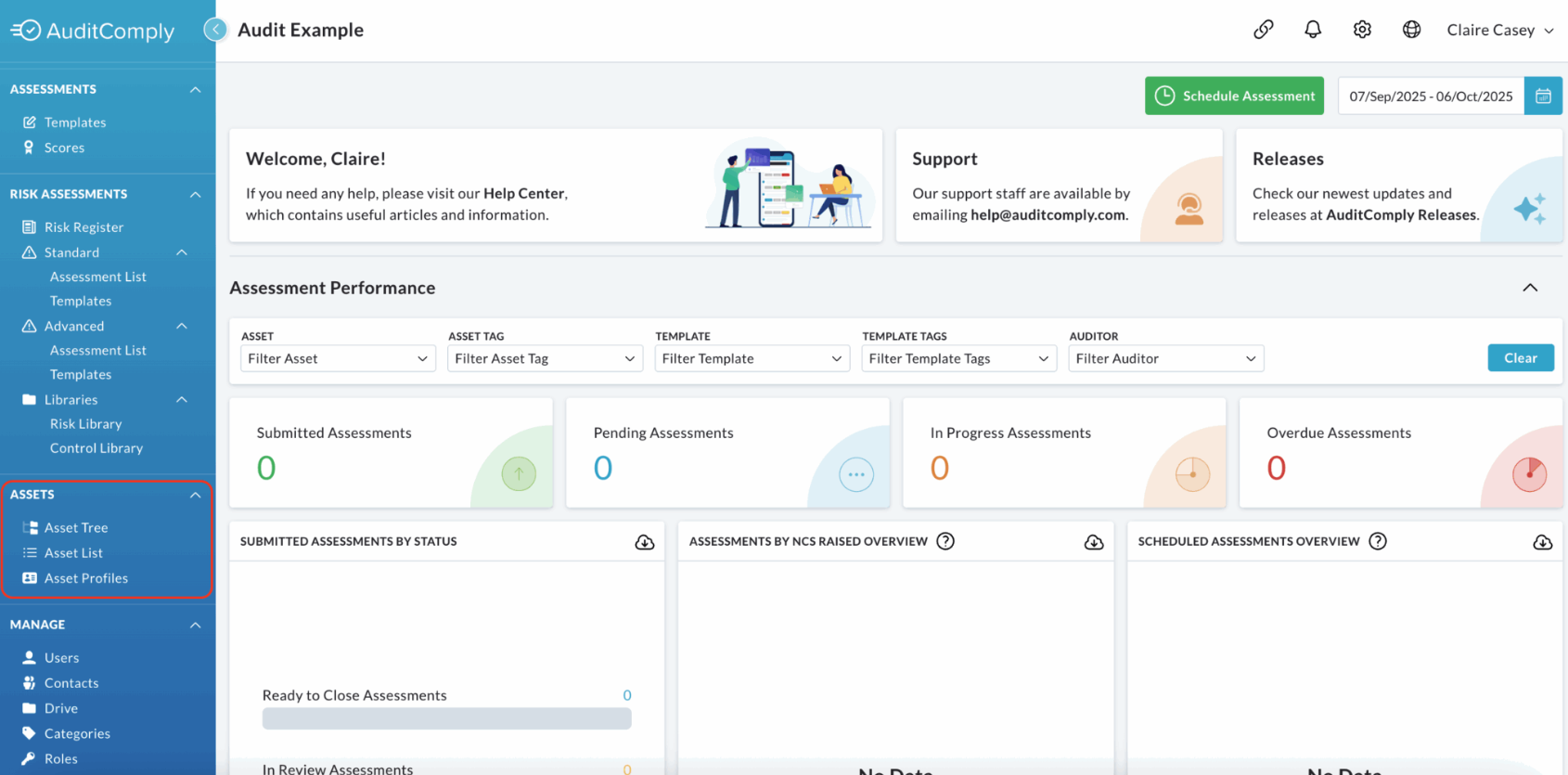Show help for Scheduled Assessments Overview

(1378, 541)
